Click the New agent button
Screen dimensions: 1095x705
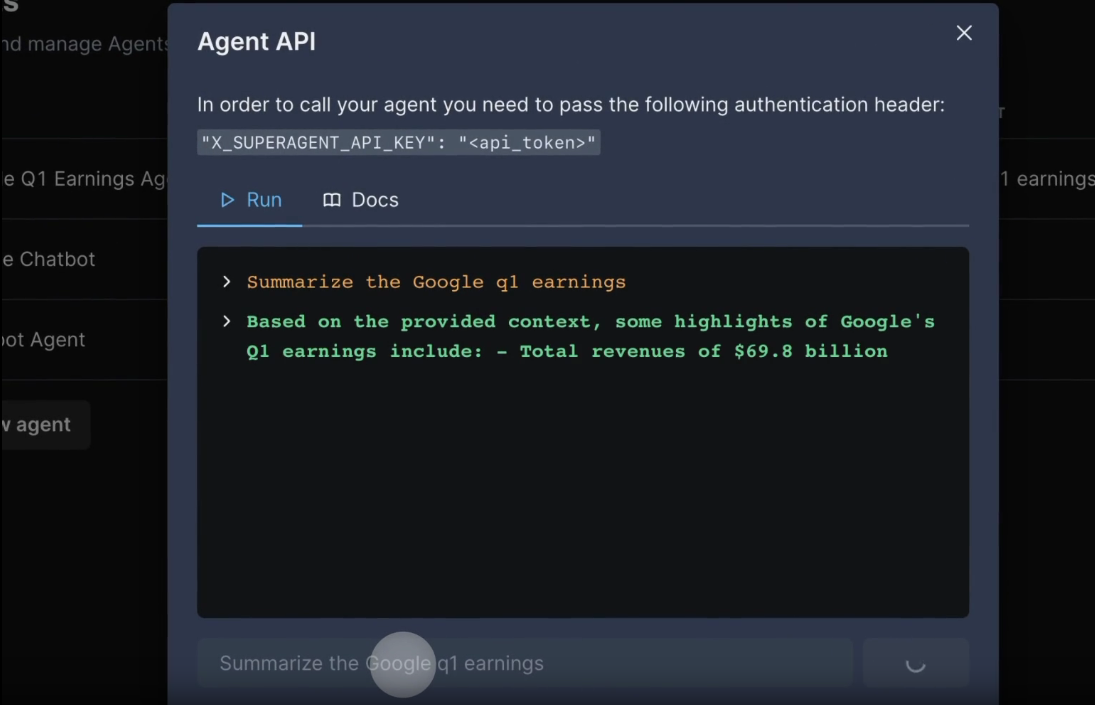click(44, 424)
